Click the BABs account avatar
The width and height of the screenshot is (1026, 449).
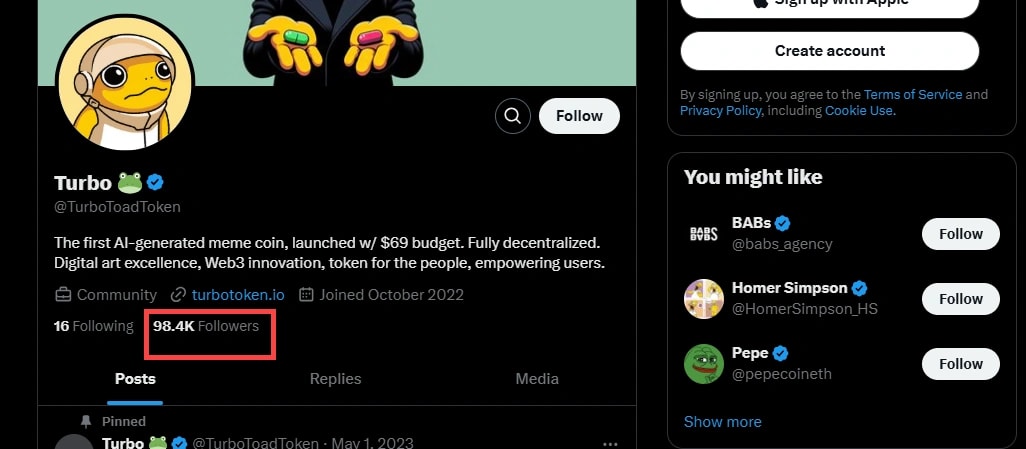click(x=703, y=234)
